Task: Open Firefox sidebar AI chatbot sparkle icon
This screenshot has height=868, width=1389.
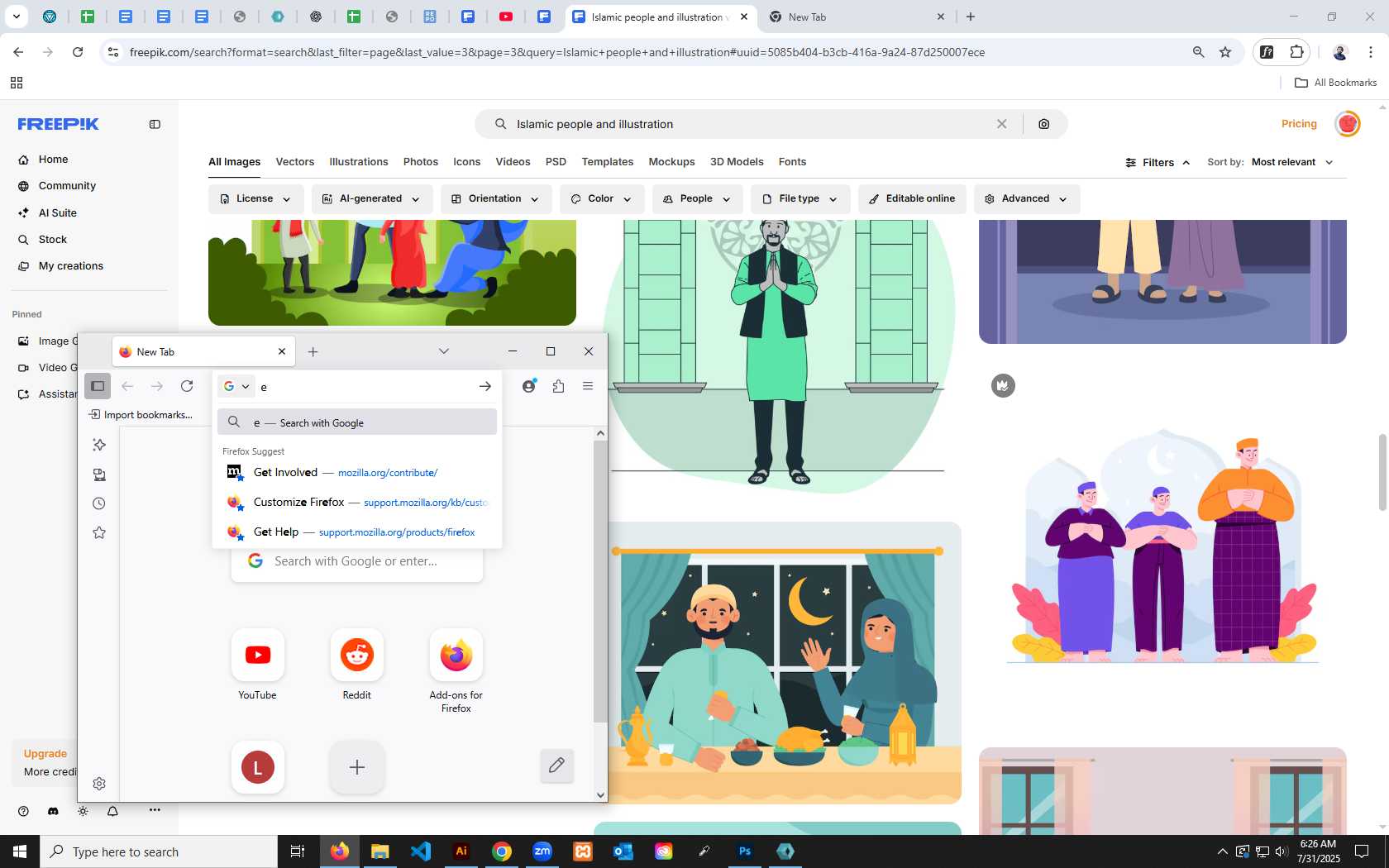Action: coord(99,445)
